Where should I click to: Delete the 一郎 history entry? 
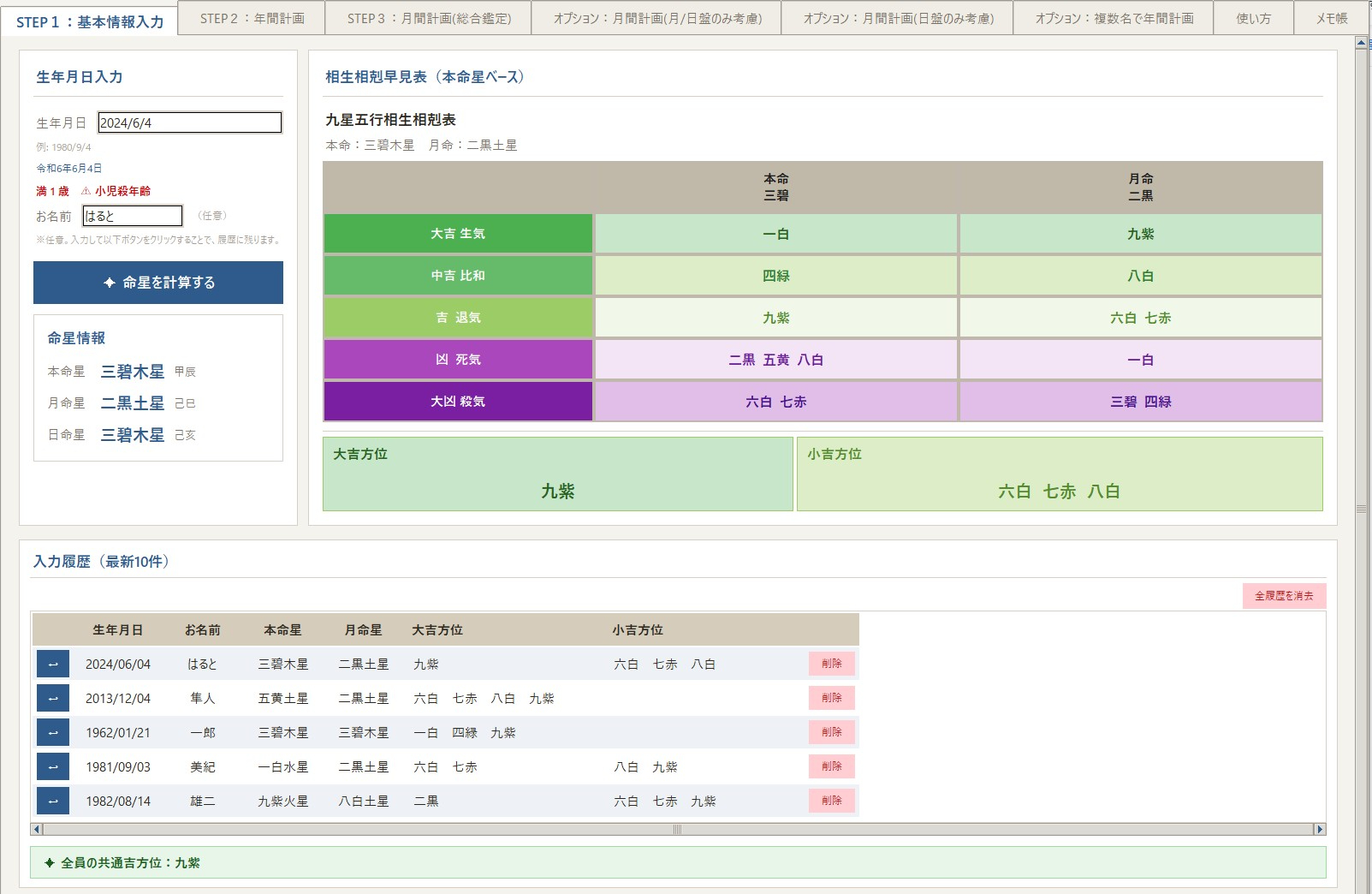coord(832,732)
